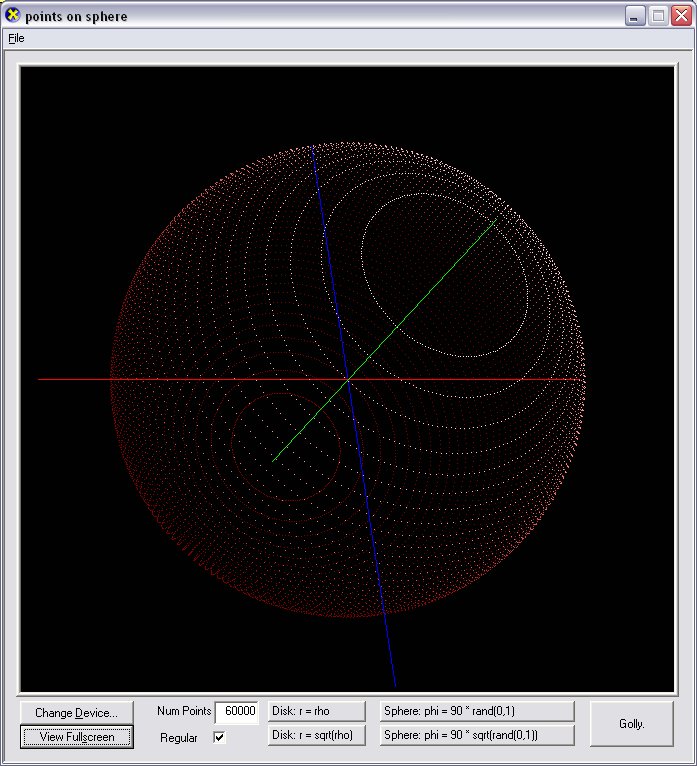Click the small red dotted ring on sphere

(232, 447)
